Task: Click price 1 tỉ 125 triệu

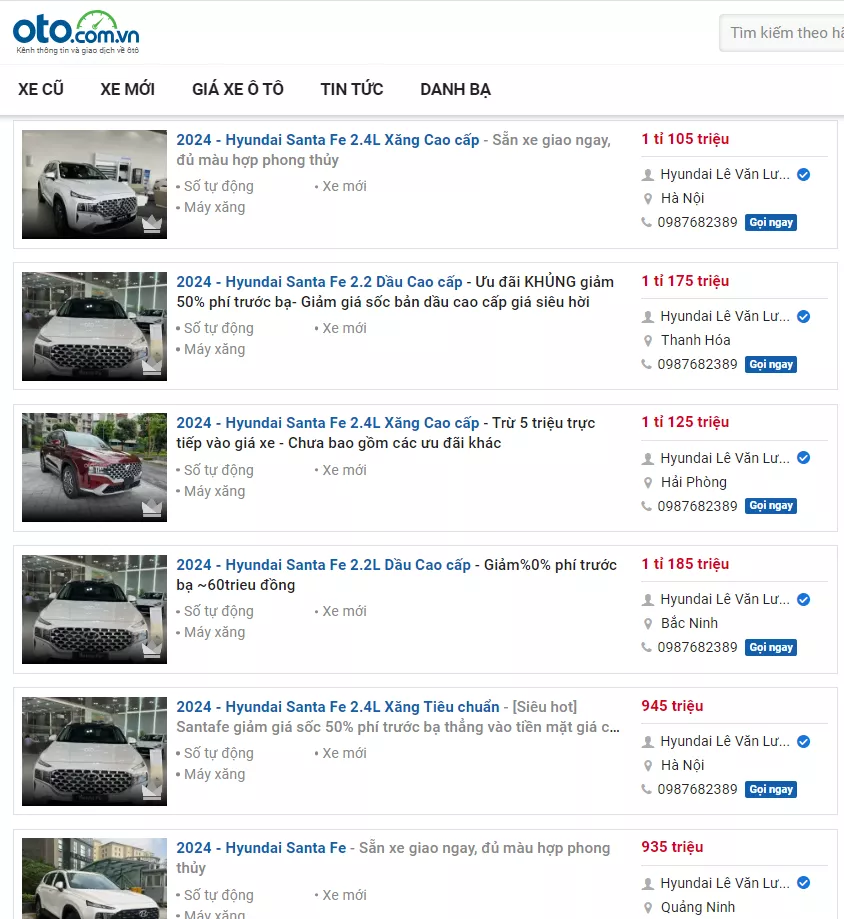Action: tap(685, 422)
